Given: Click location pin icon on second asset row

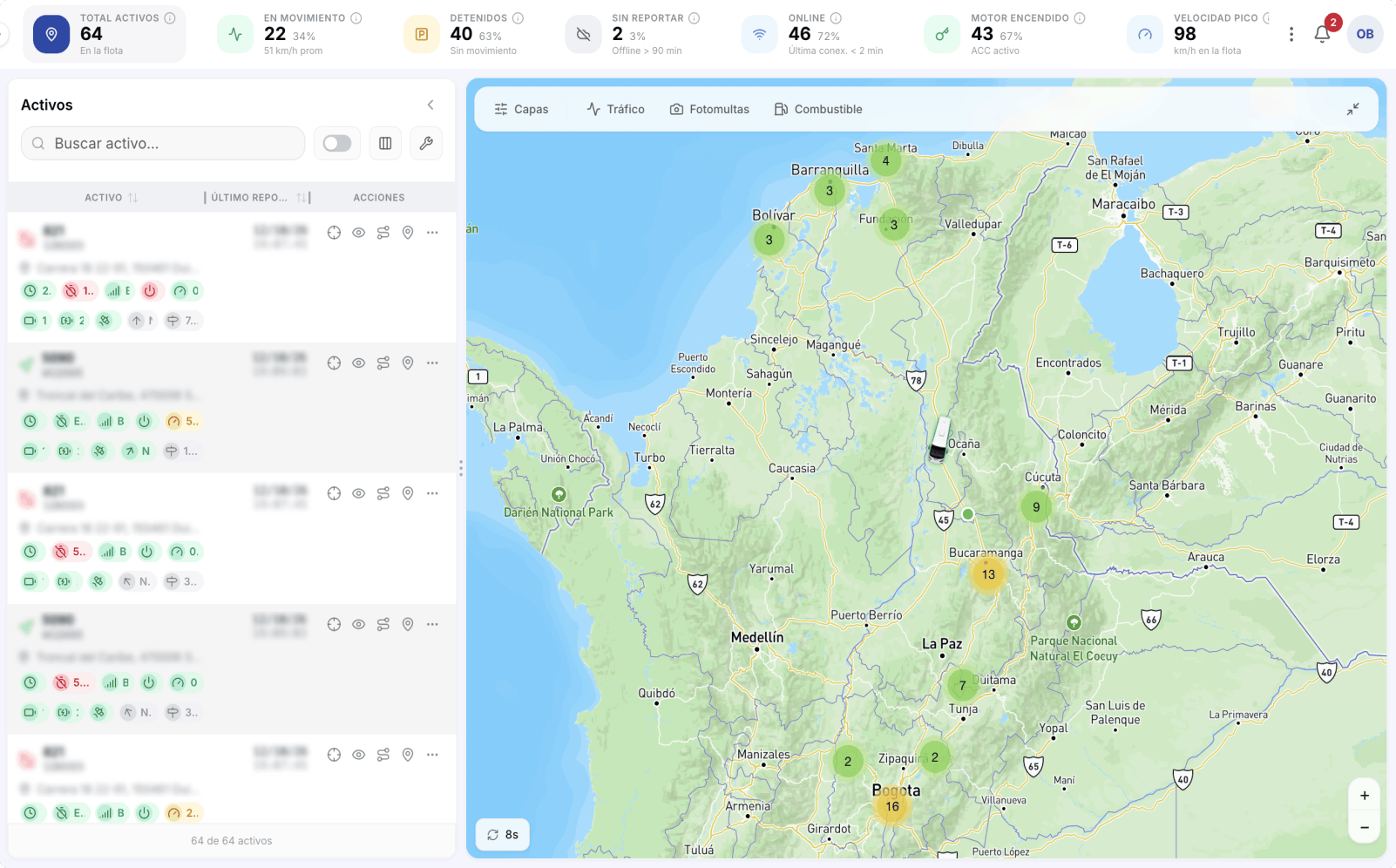Looking at the screenshot, I should 408,363.
